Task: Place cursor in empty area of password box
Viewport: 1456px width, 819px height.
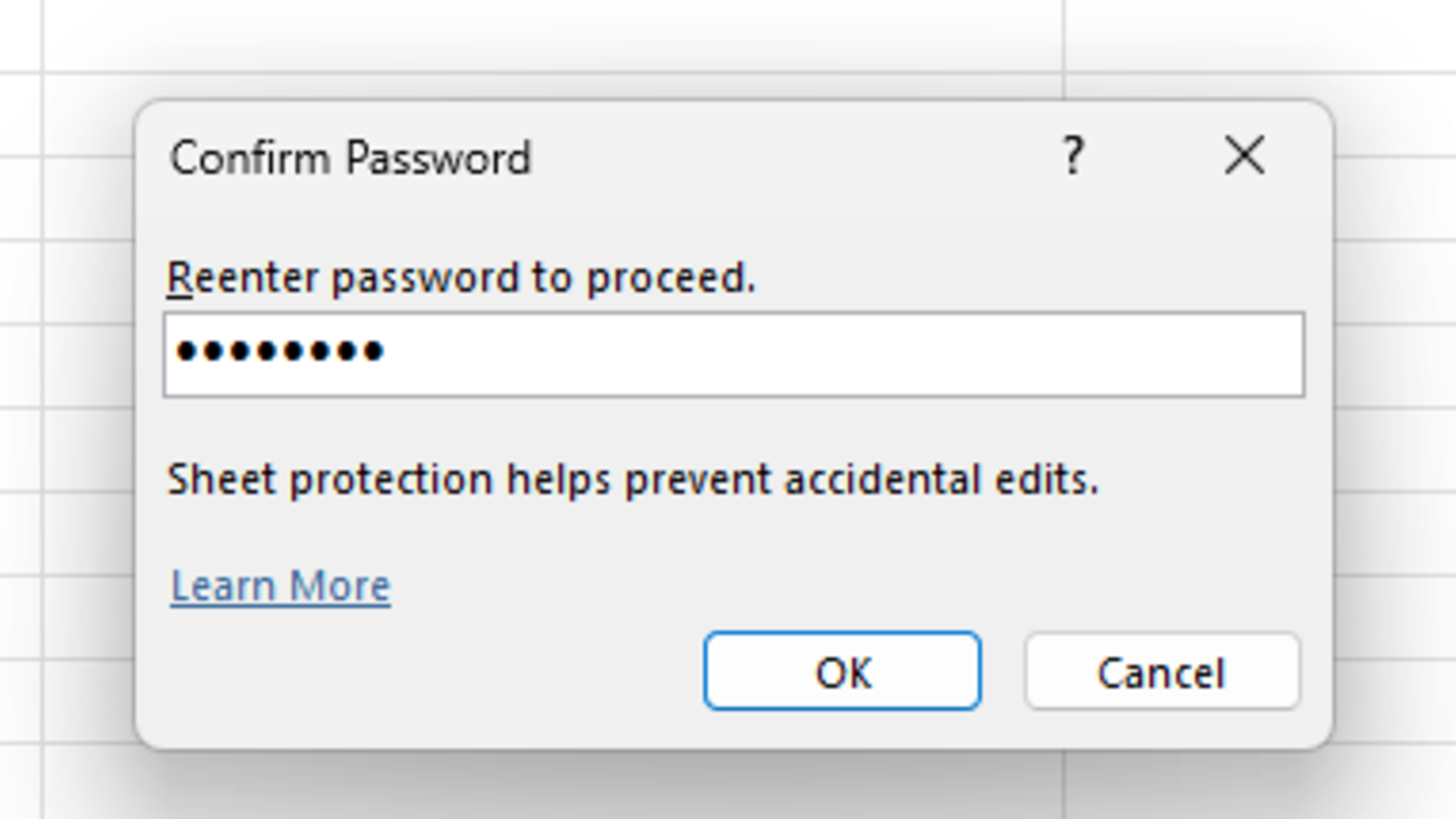Action: 834,354
